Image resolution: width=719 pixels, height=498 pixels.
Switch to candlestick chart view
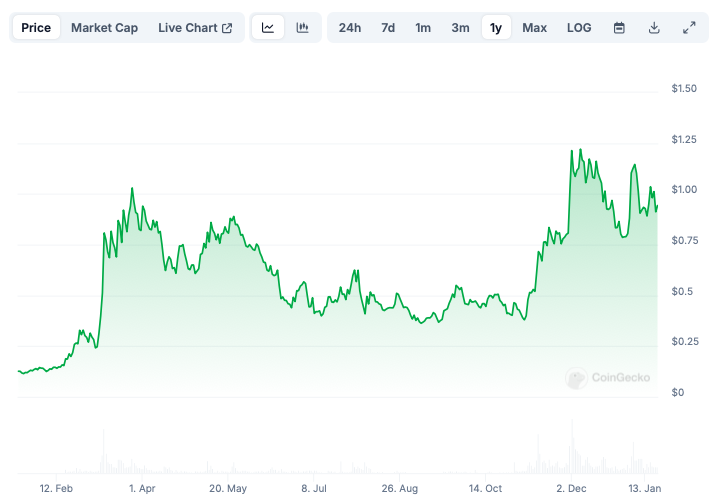(302, 28)
